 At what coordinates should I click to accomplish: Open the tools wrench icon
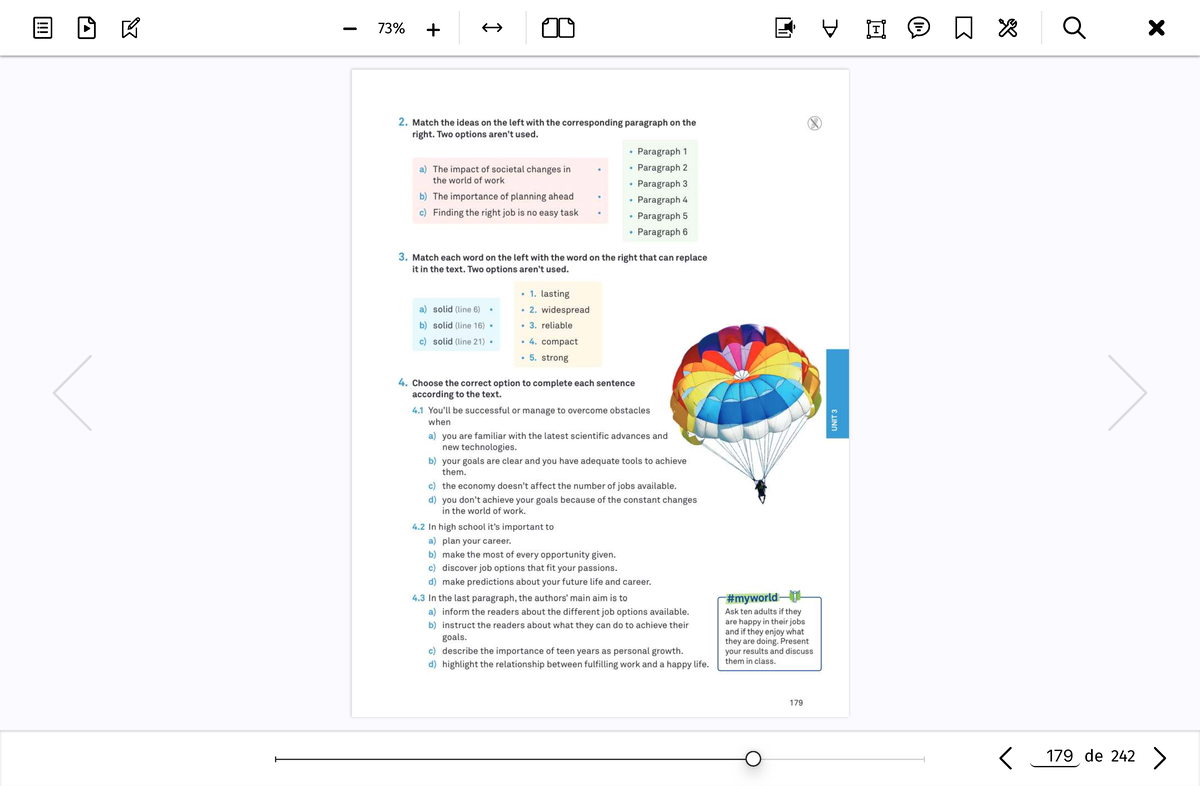1006,29
